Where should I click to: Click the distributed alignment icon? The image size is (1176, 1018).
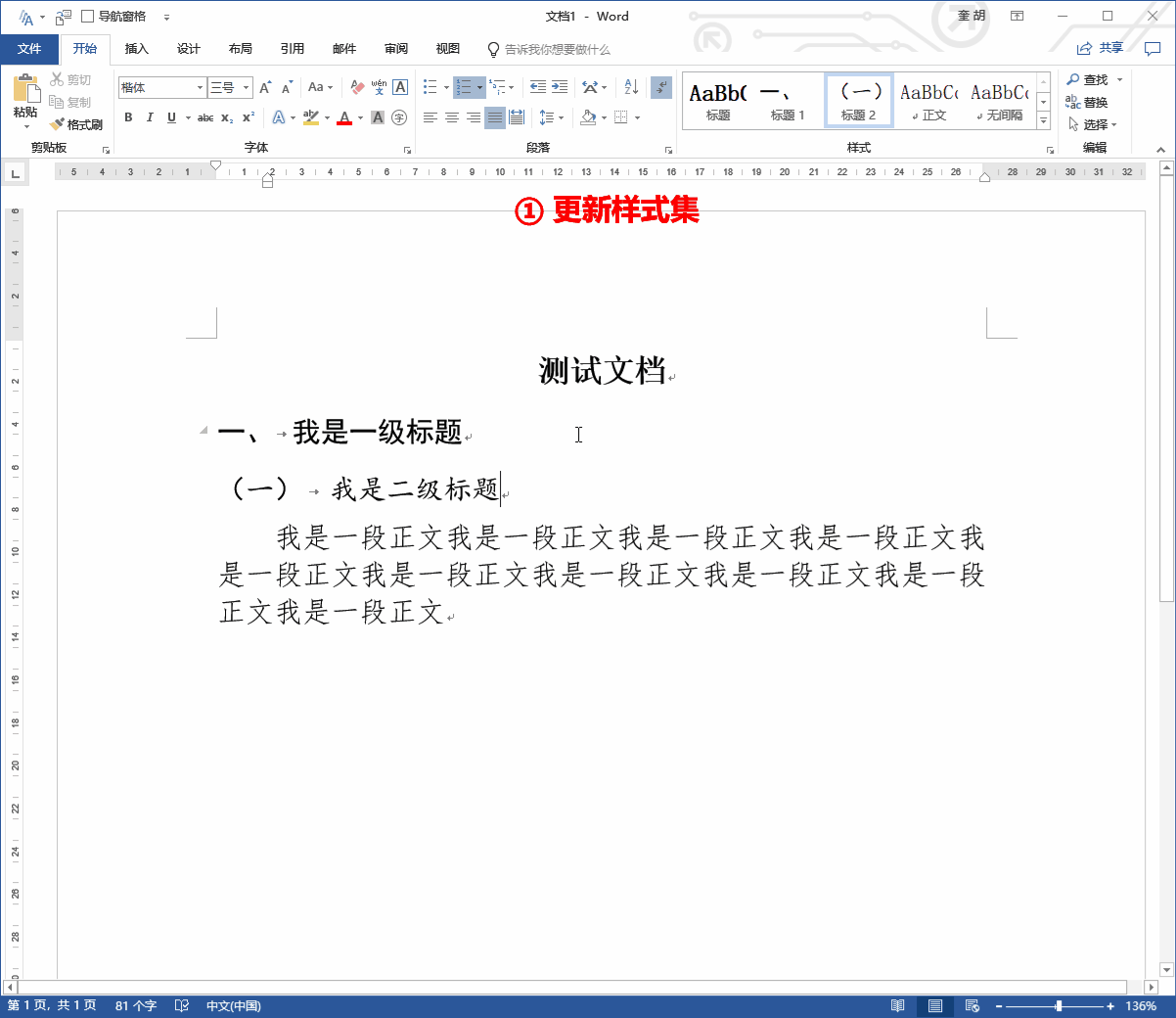(517, 117)
